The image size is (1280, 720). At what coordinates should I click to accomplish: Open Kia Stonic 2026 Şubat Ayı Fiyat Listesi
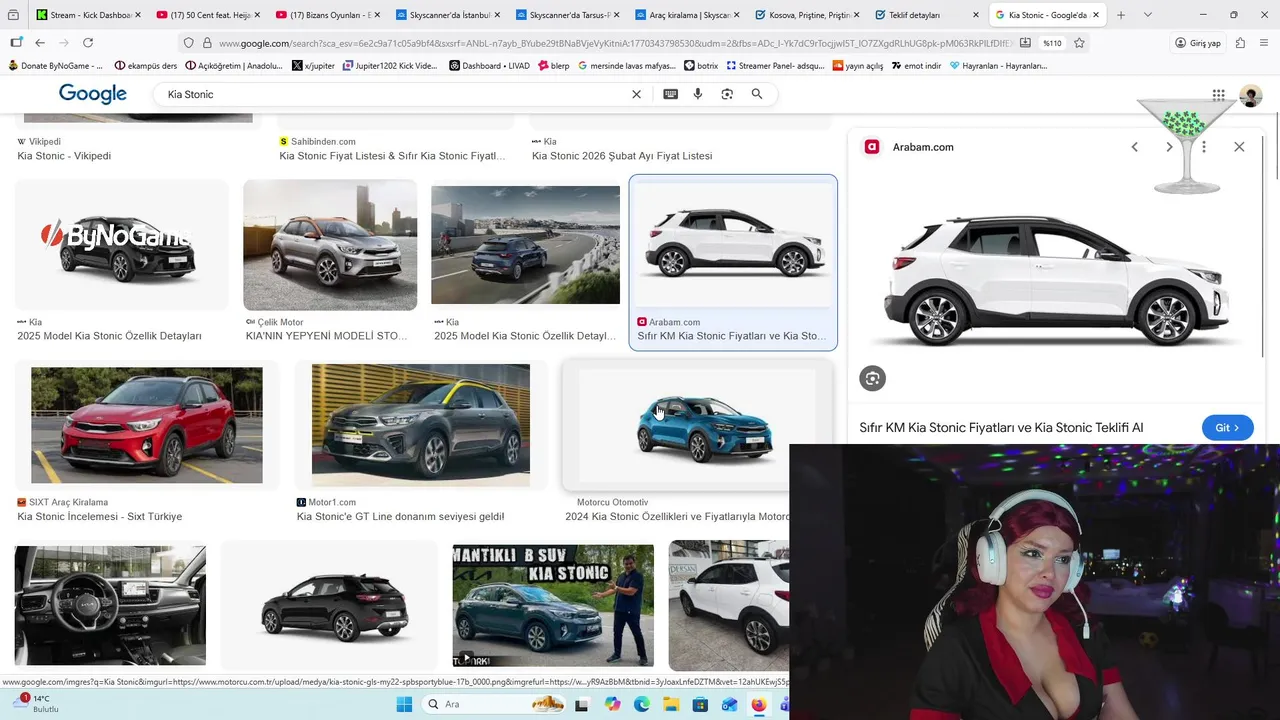click(622, 156)
